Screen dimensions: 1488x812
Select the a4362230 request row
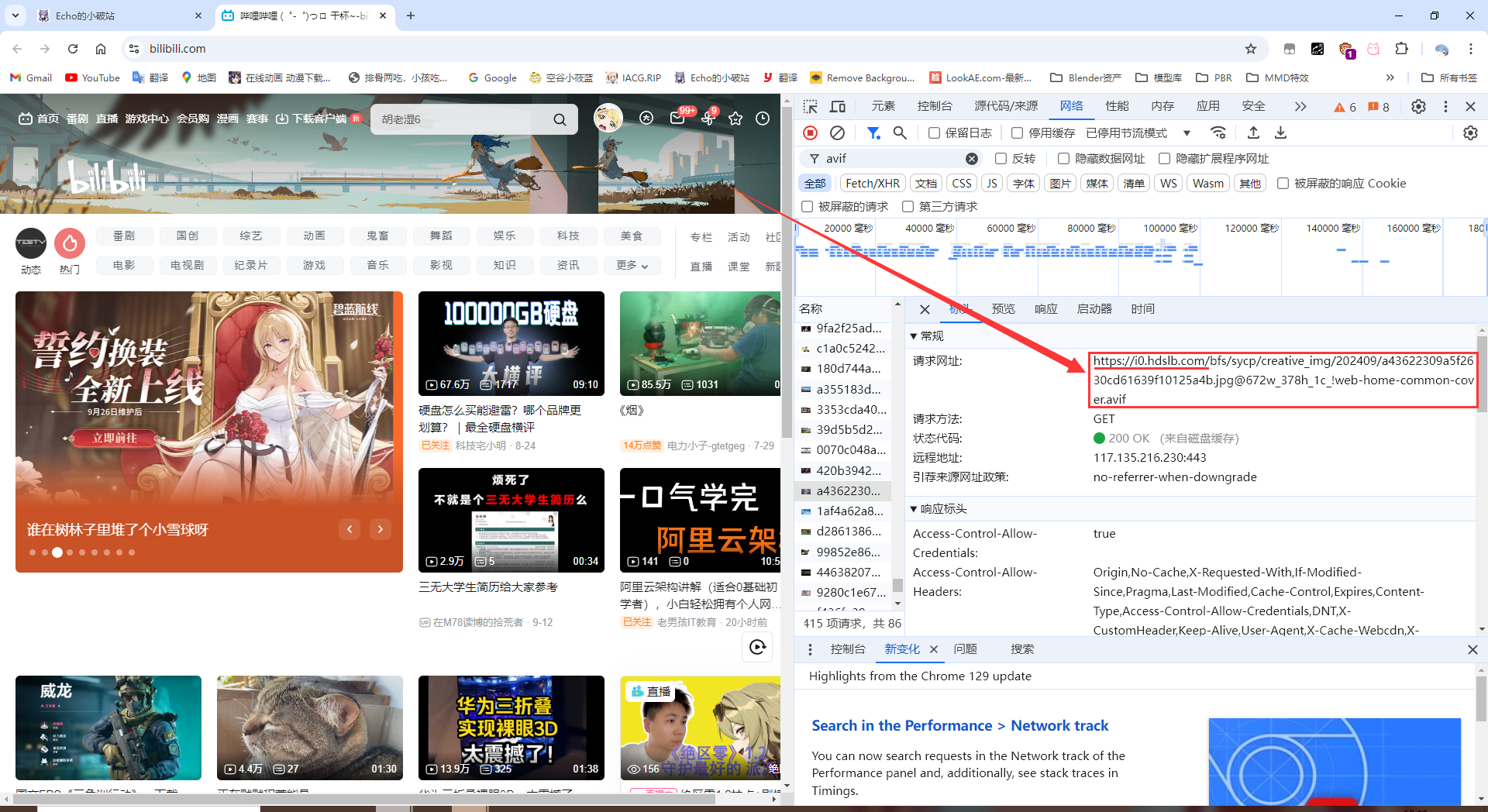click(843, 490)
